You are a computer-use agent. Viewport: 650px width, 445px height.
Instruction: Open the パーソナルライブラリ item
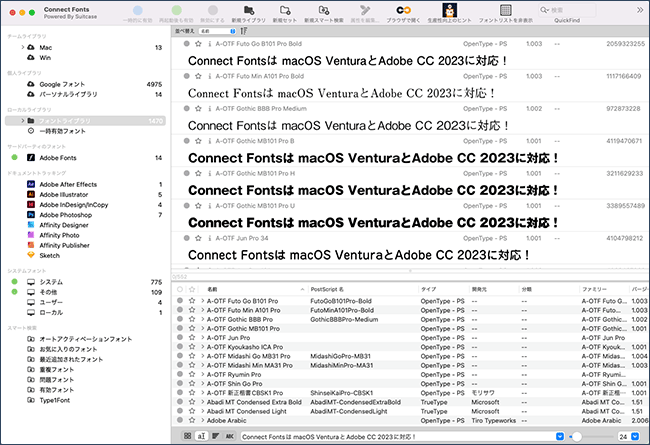[68, 94]
